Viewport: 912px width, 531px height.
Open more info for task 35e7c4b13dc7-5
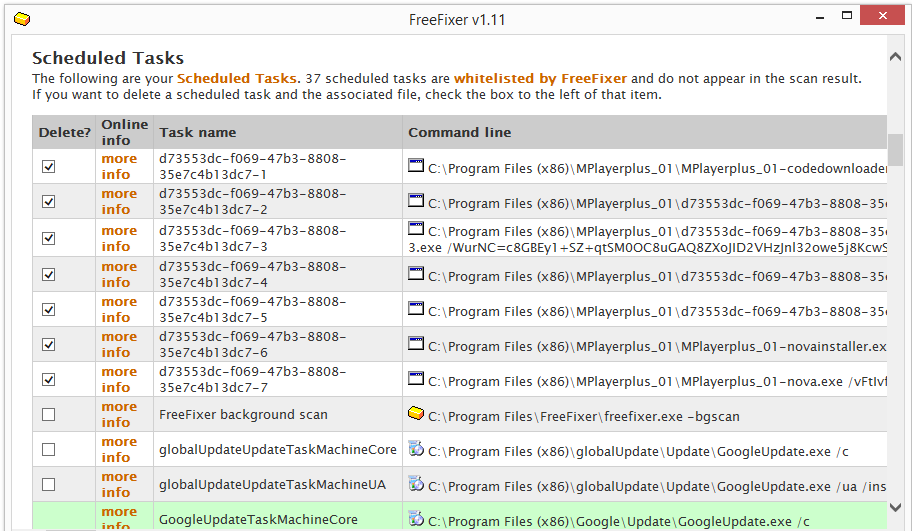(x=119, y=309)
